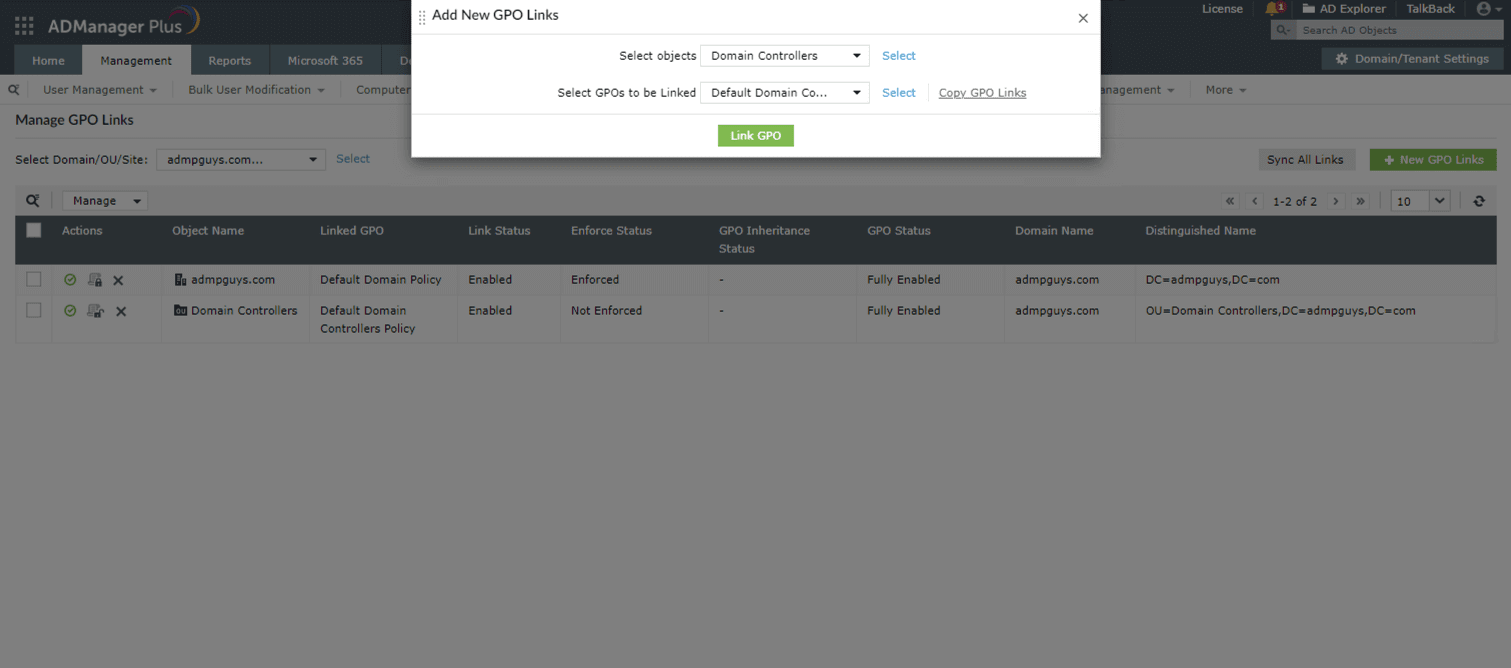Click the table search icon beside Manage
The image size is (1511, 668).
click(x=33, y=201)
